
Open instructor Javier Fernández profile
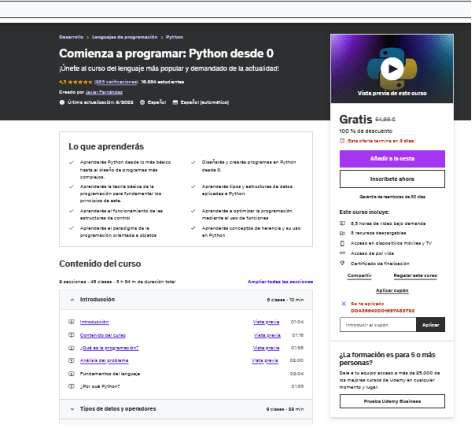click(x=104, y=92)
